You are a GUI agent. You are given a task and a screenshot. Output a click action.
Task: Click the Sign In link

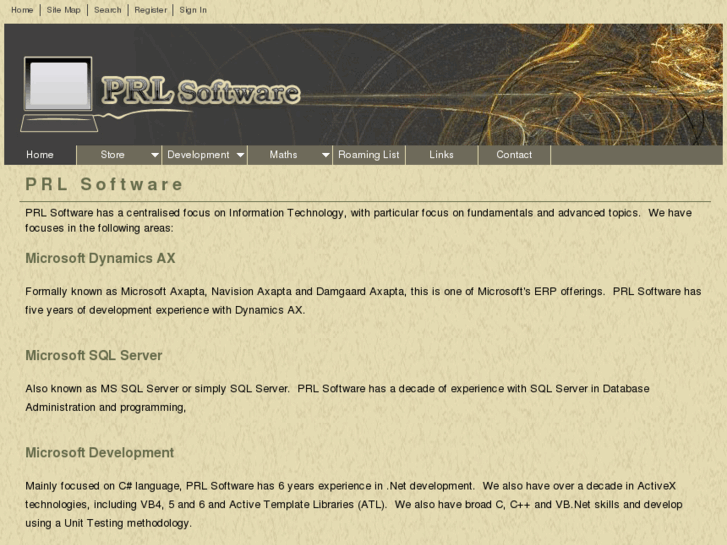193,10
